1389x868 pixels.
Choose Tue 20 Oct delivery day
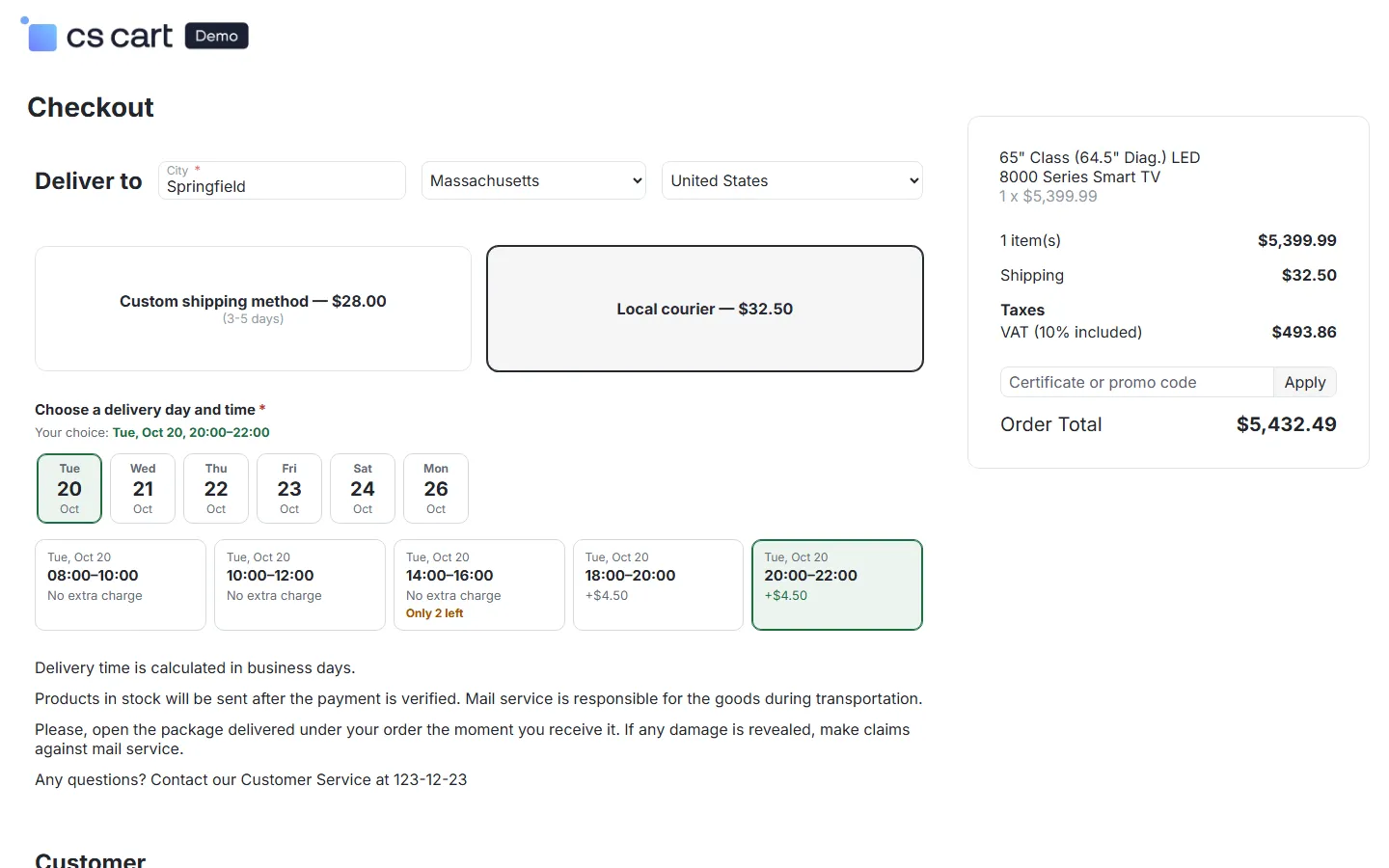[69, 488]
